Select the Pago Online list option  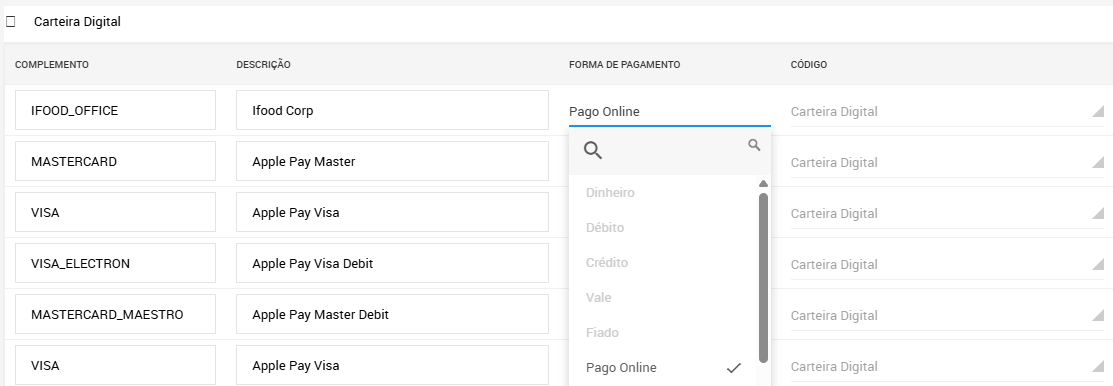(x=662, y=368)
